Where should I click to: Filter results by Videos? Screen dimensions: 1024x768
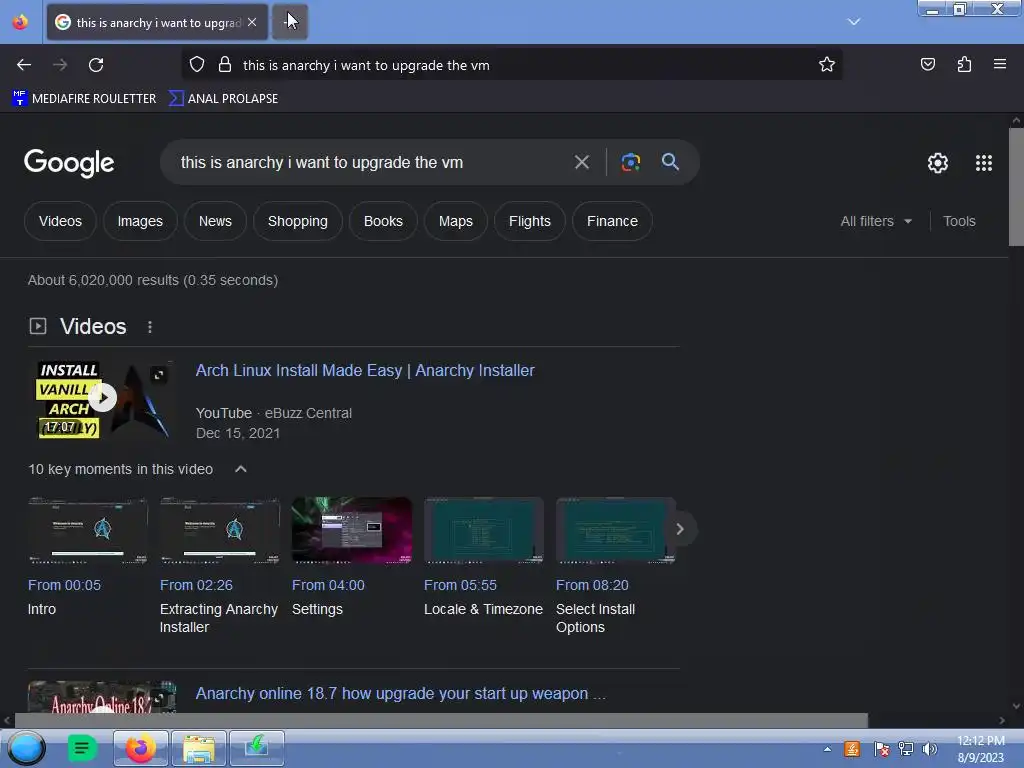tap(60, 221)
